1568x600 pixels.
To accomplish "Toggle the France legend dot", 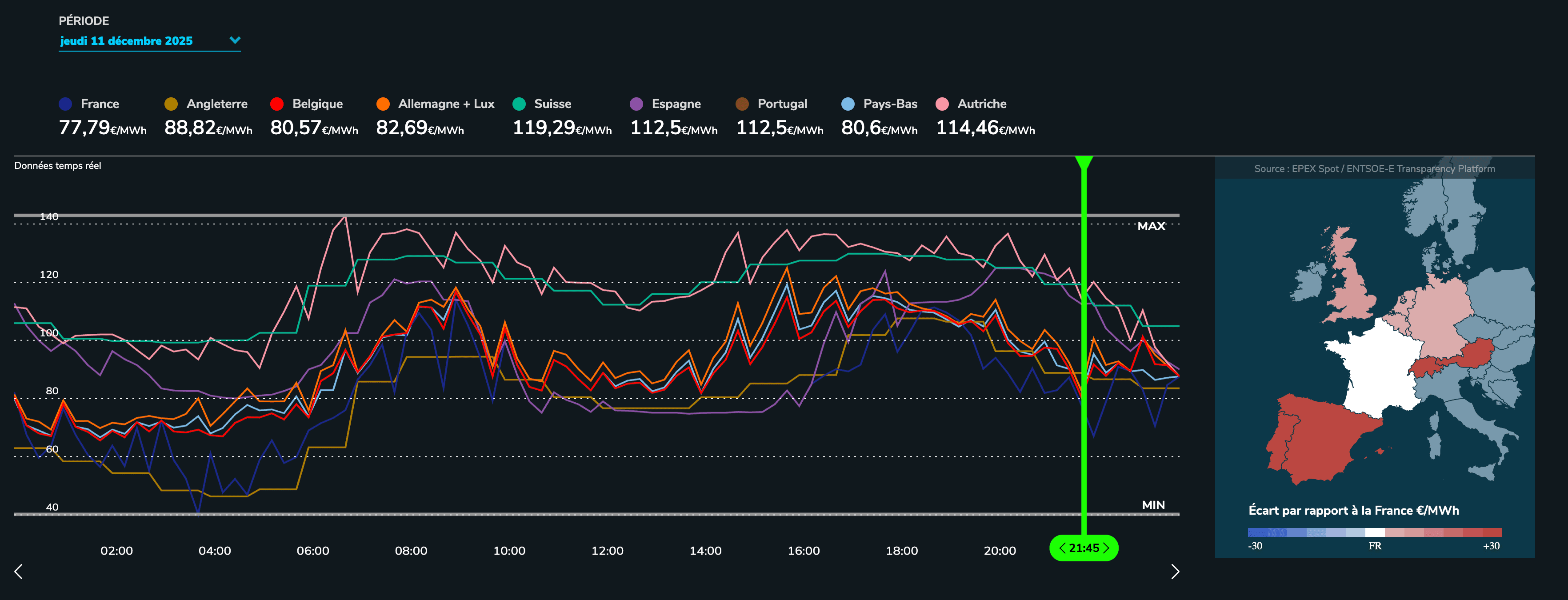I will click(65, 104).
